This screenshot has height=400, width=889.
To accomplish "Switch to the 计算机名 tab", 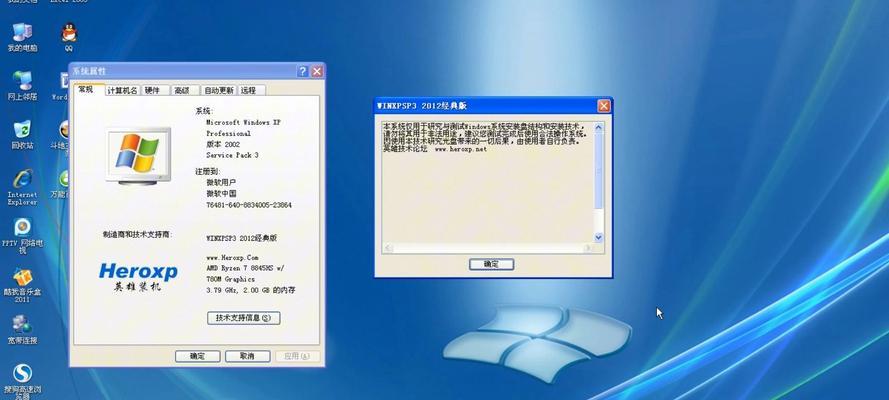I will pyautogui.click(x=122, y=90).
